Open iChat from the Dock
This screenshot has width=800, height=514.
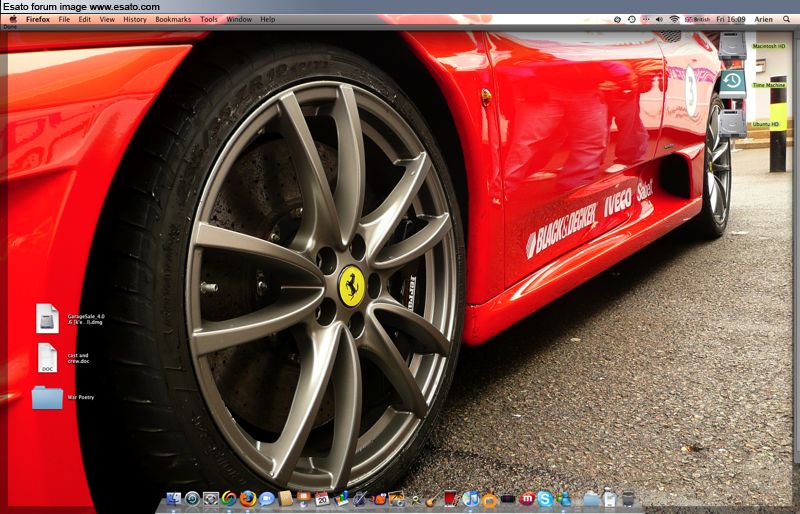coord(267,499)
